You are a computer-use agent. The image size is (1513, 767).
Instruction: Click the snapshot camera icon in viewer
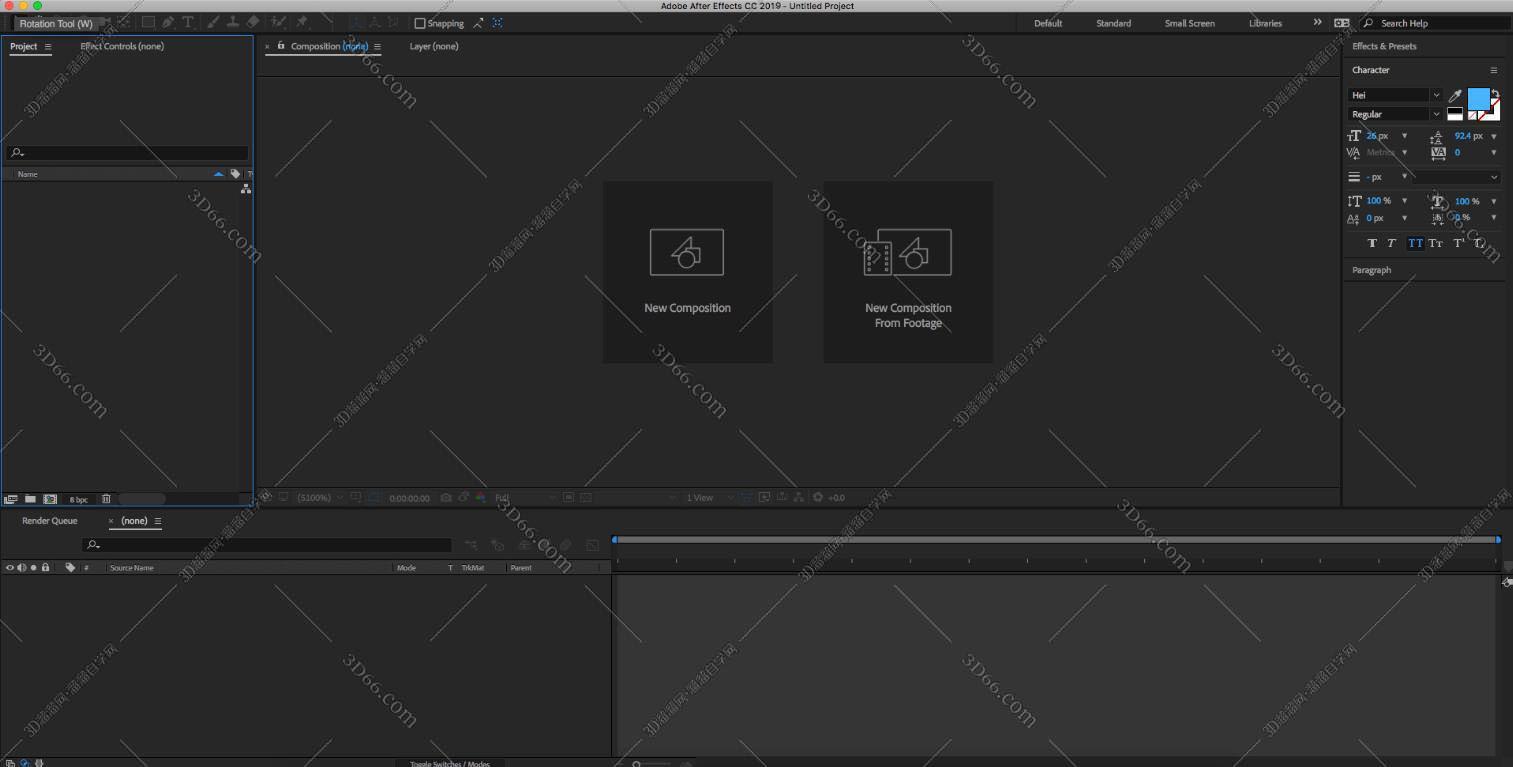pyautogui.click(x=446, y=497)
